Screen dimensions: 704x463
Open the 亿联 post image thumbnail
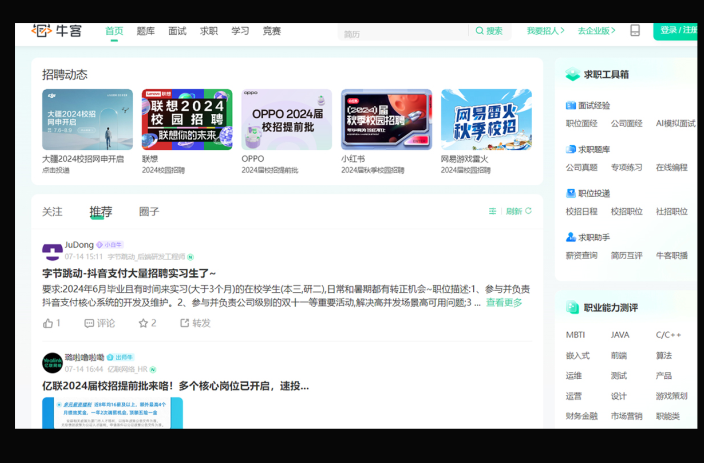coord(113,413)
